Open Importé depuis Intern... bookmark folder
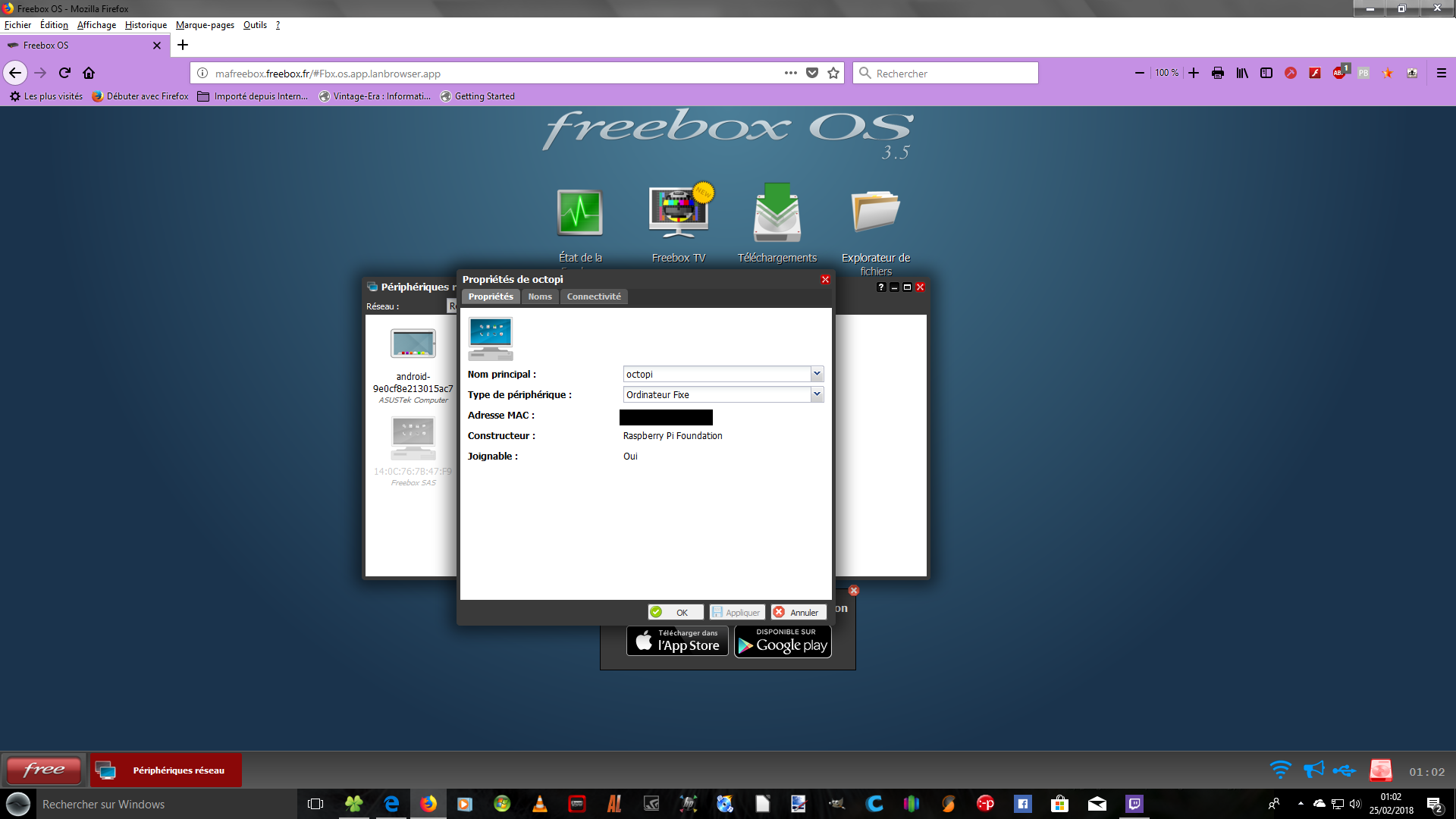This screenshot has width=1456, height=819. 253,96
